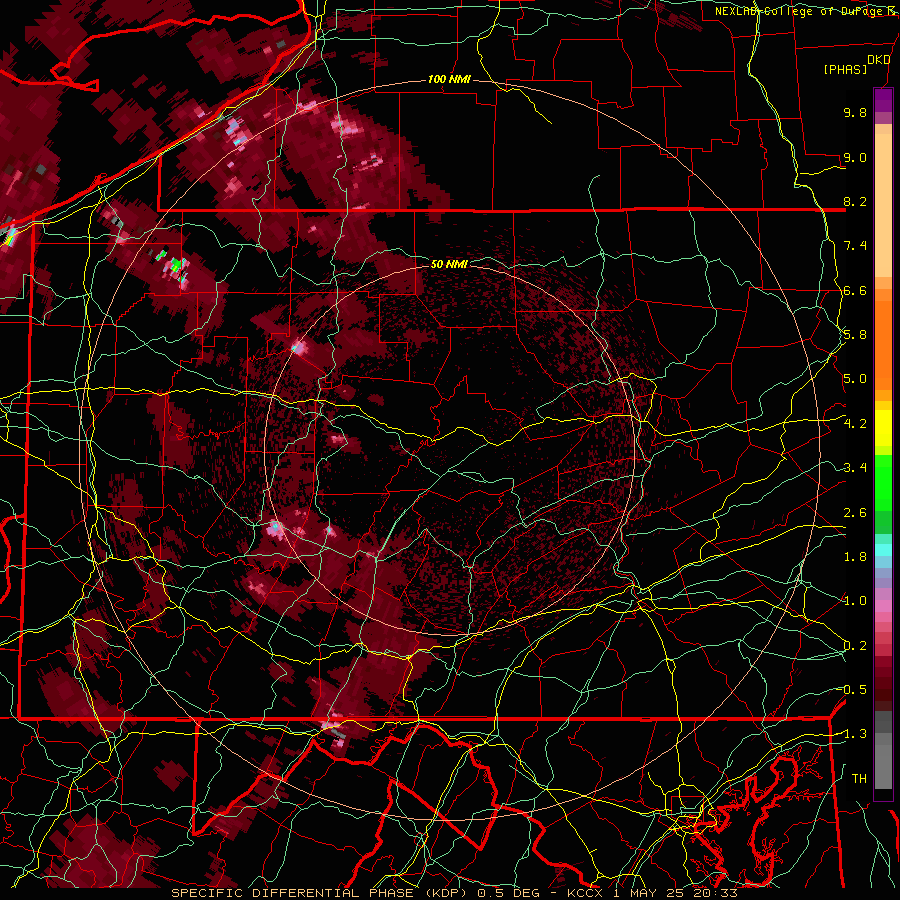The height and width of the screenshot is (900, 900).
Task: Click the [PHAS] label above the color scale
Action: tap(845, 70)
